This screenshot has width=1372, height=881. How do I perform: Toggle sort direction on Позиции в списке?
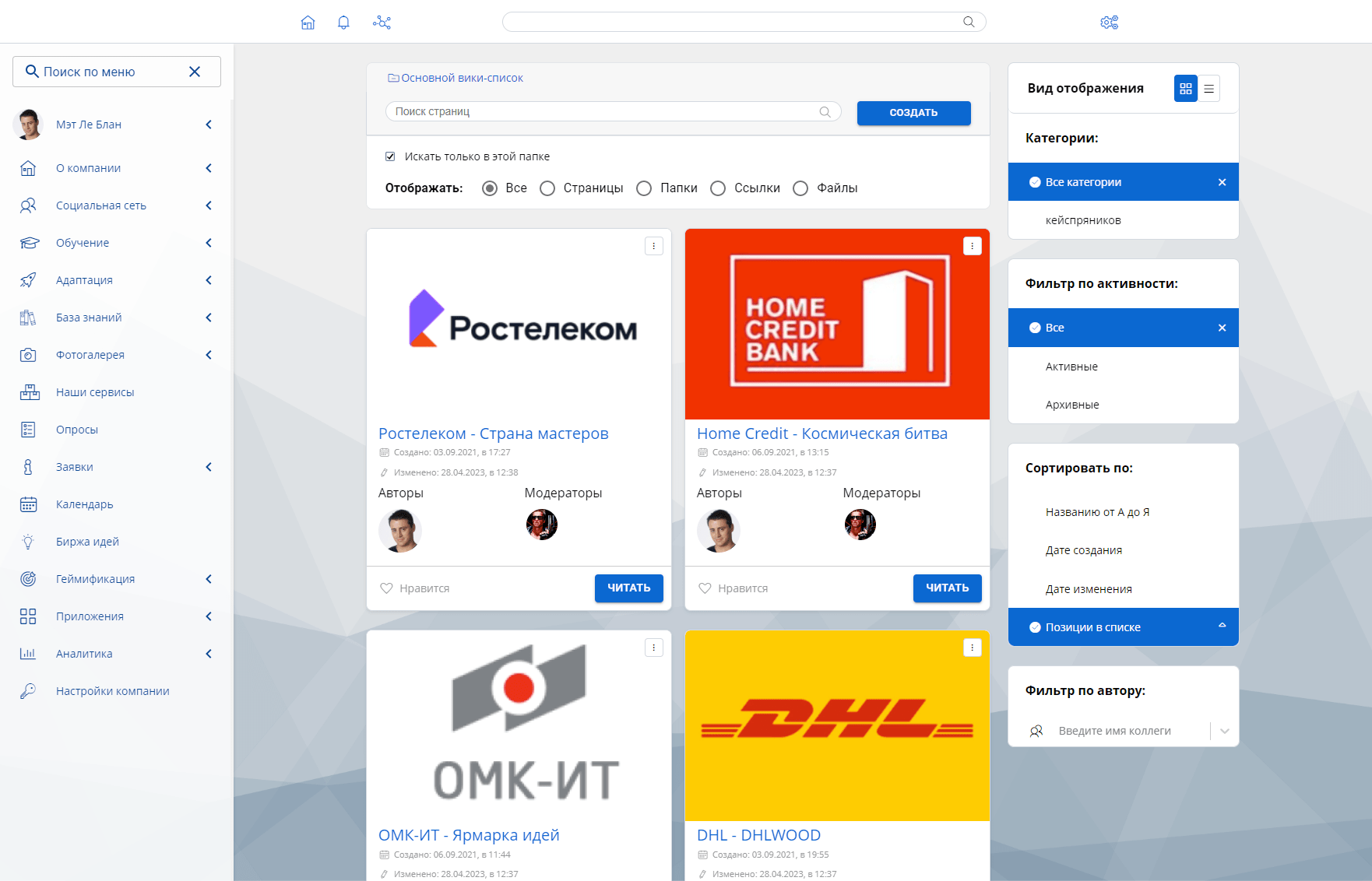click(1222, 626)
